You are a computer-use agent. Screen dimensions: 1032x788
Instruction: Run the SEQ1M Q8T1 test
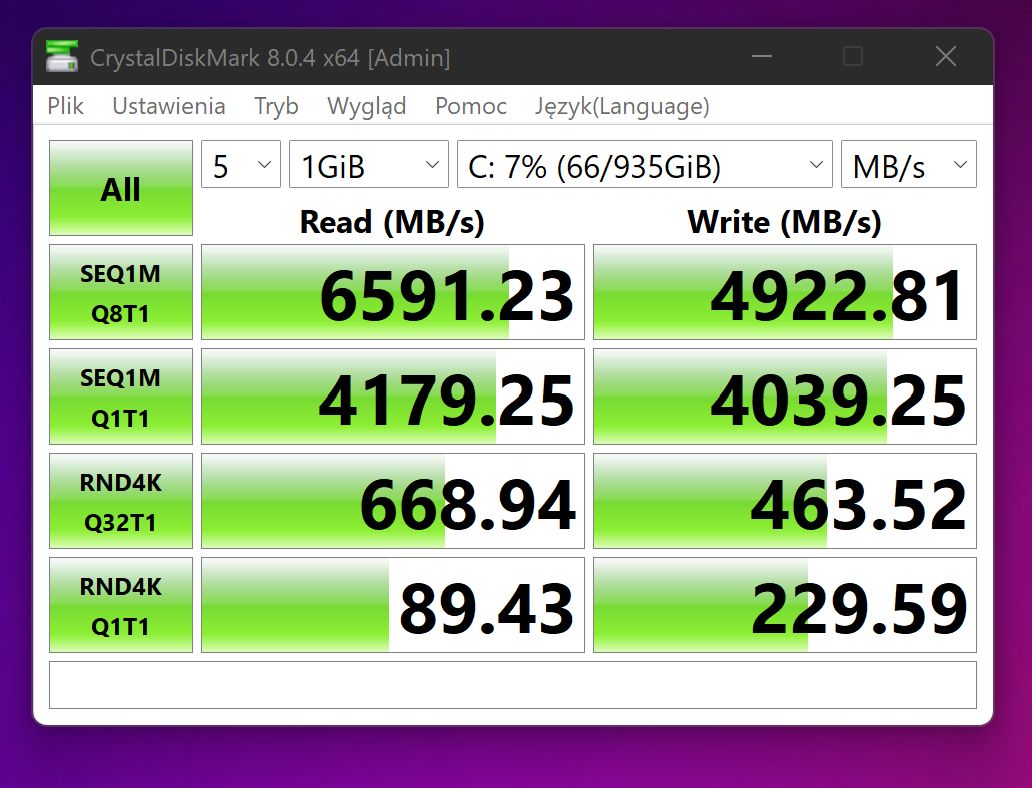coord(120,292)
